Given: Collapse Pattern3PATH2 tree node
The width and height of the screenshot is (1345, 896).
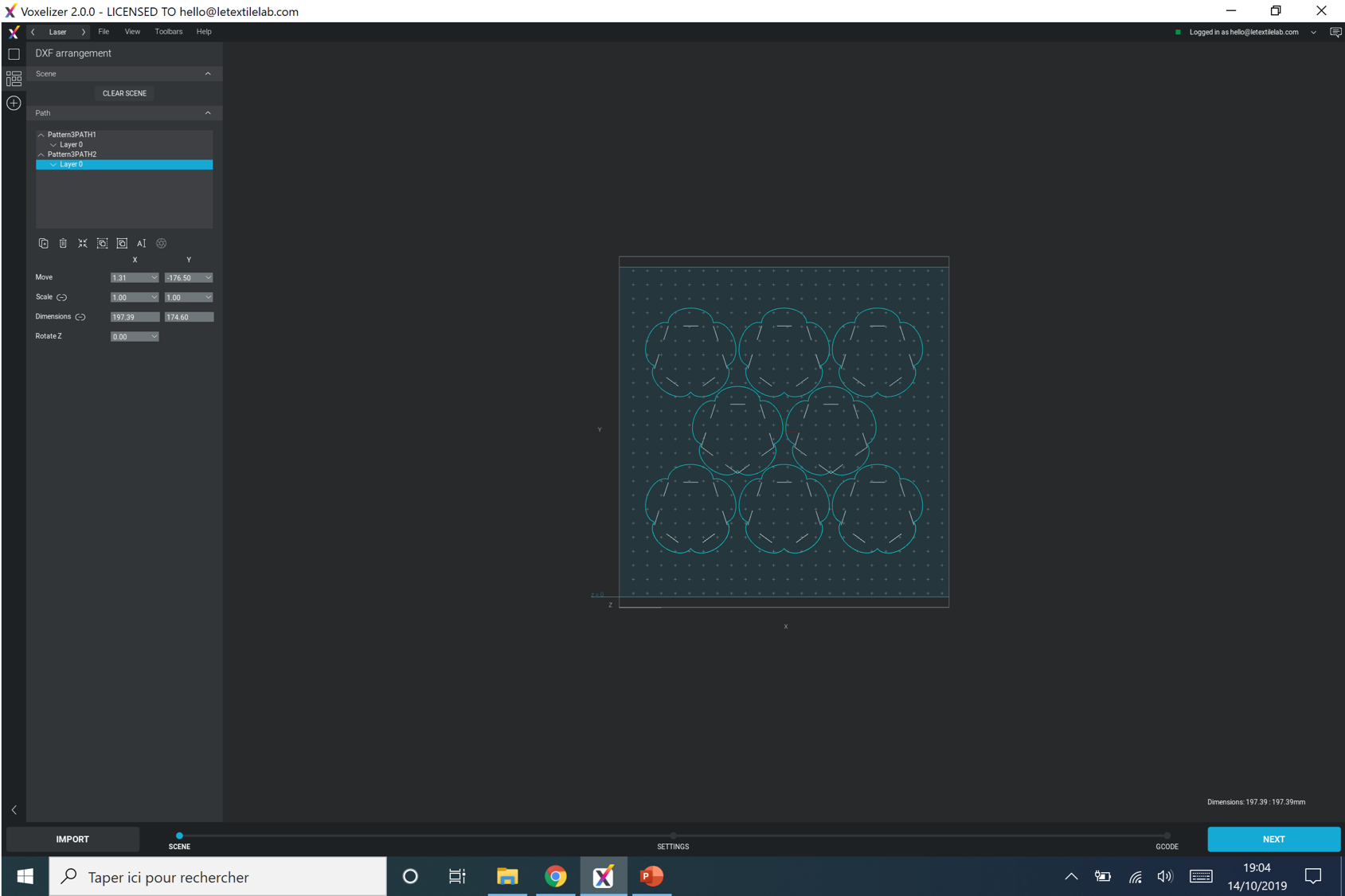Looking at the screenshot, I should click(41, 155).
